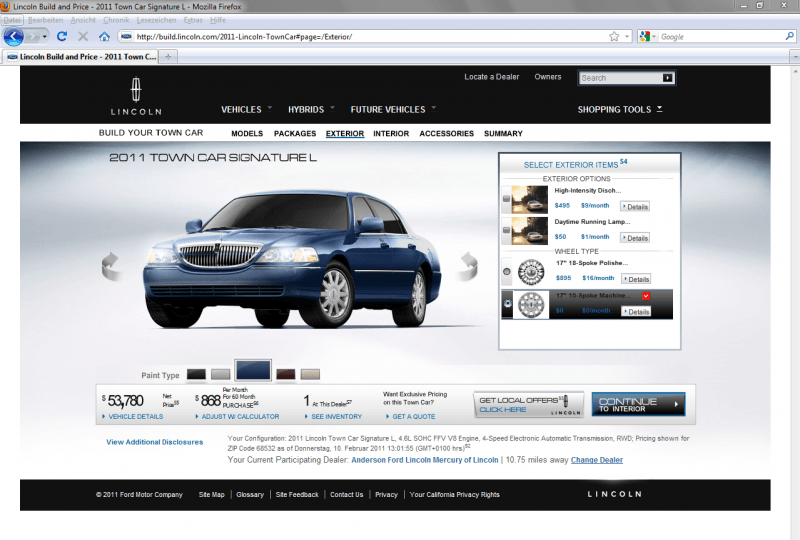Open the Chronik menu

coord(116,20)
